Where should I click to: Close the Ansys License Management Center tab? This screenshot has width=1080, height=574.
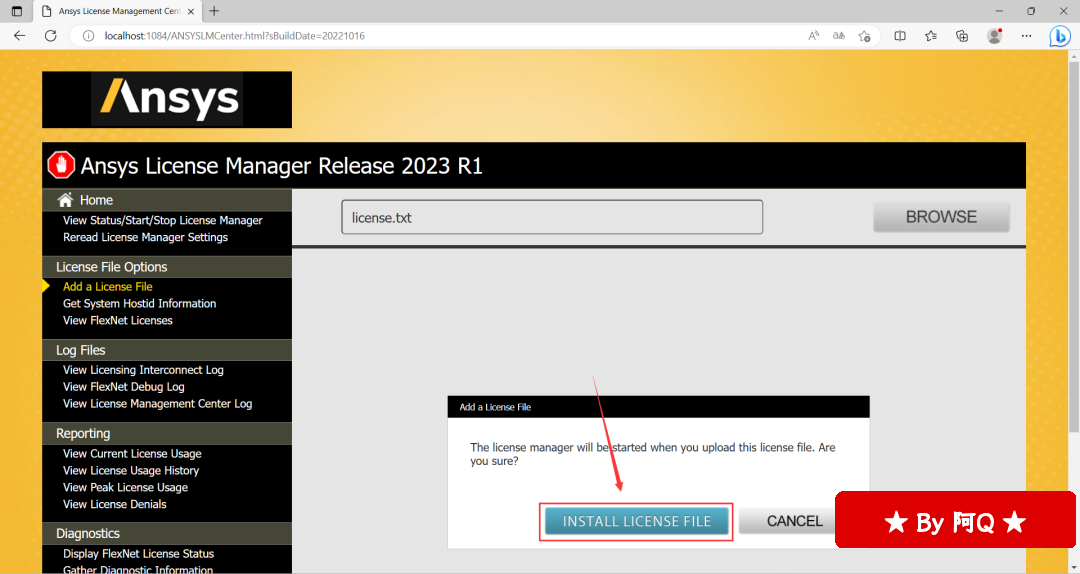tap(191, 11)
